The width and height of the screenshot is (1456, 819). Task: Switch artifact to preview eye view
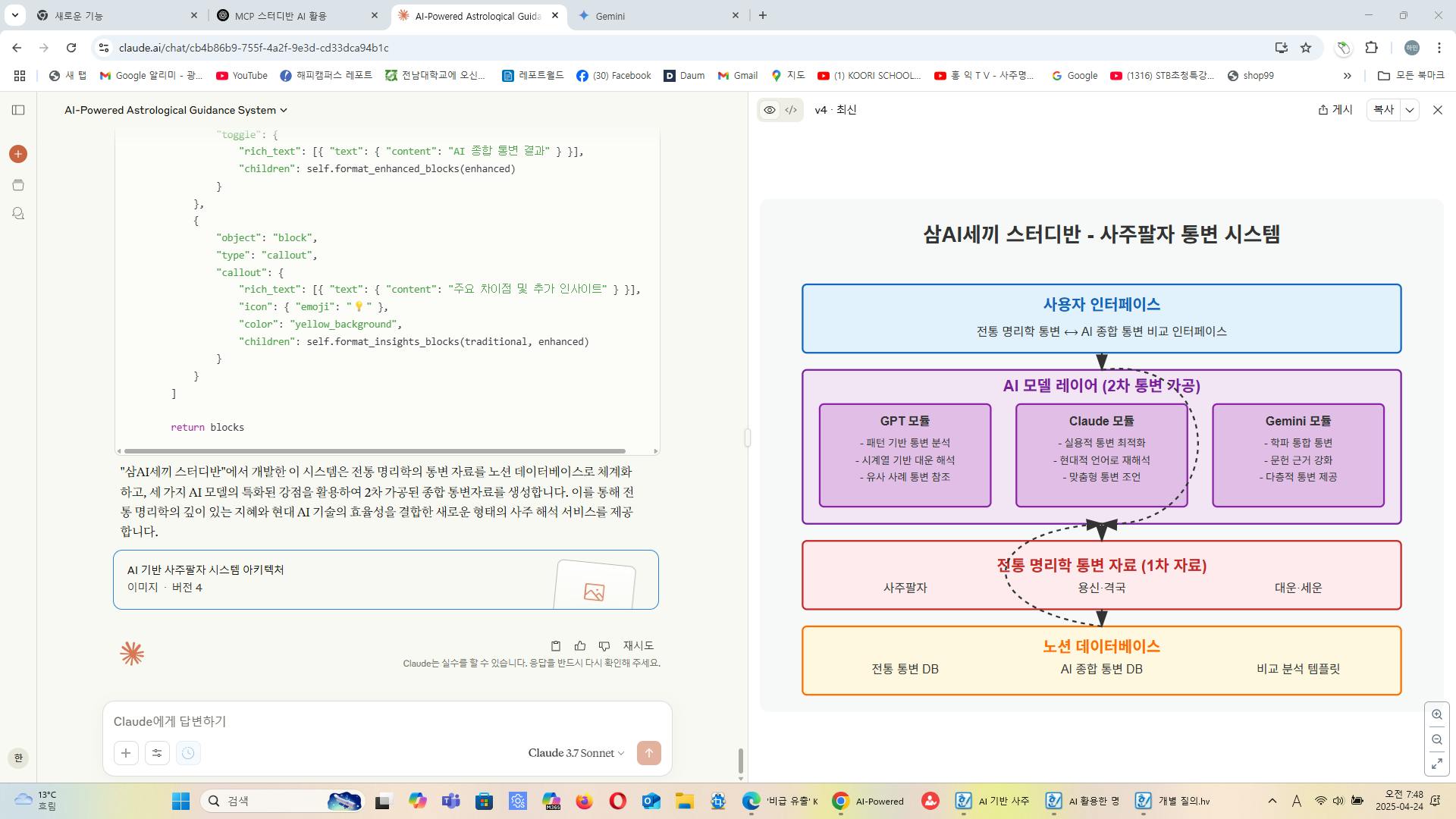point(770,110)
